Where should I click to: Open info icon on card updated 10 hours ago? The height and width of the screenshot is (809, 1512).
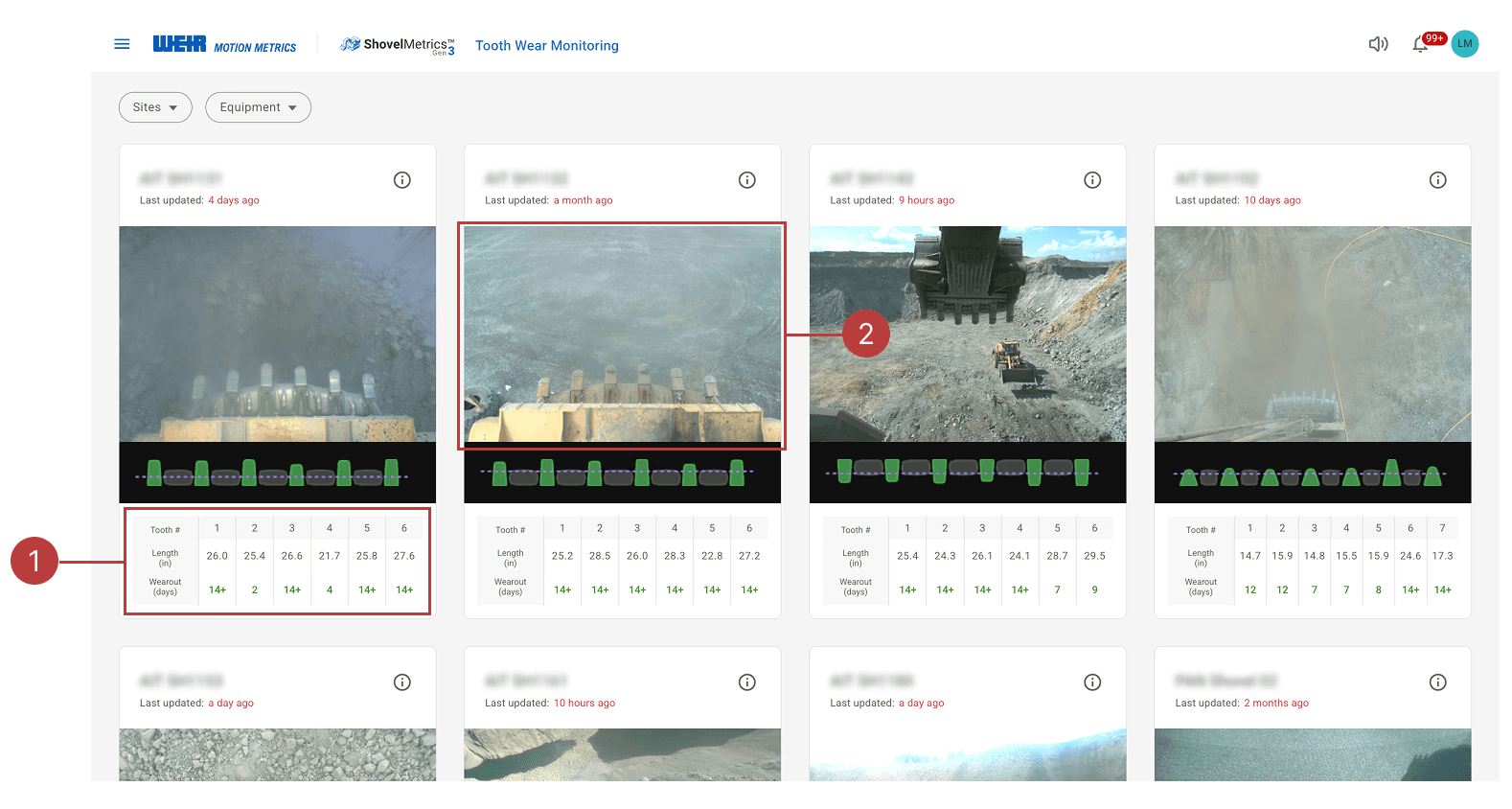[x=747, y=682]
